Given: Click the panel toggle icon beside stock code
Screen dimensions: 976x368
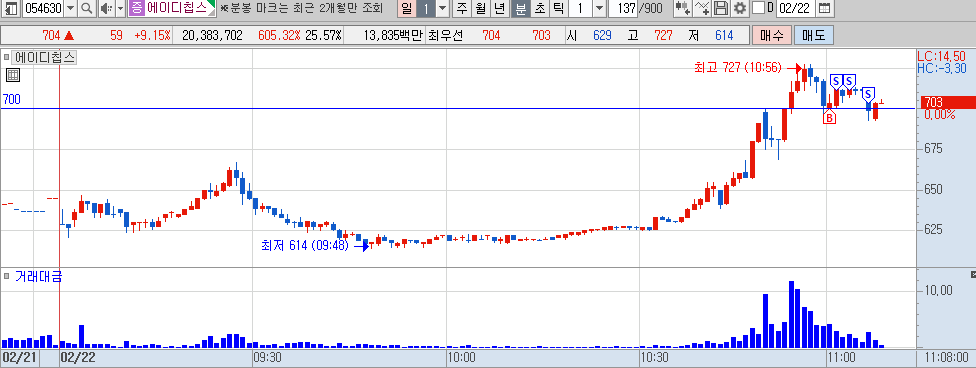Looking at the screenshot, I should point(11,8).
